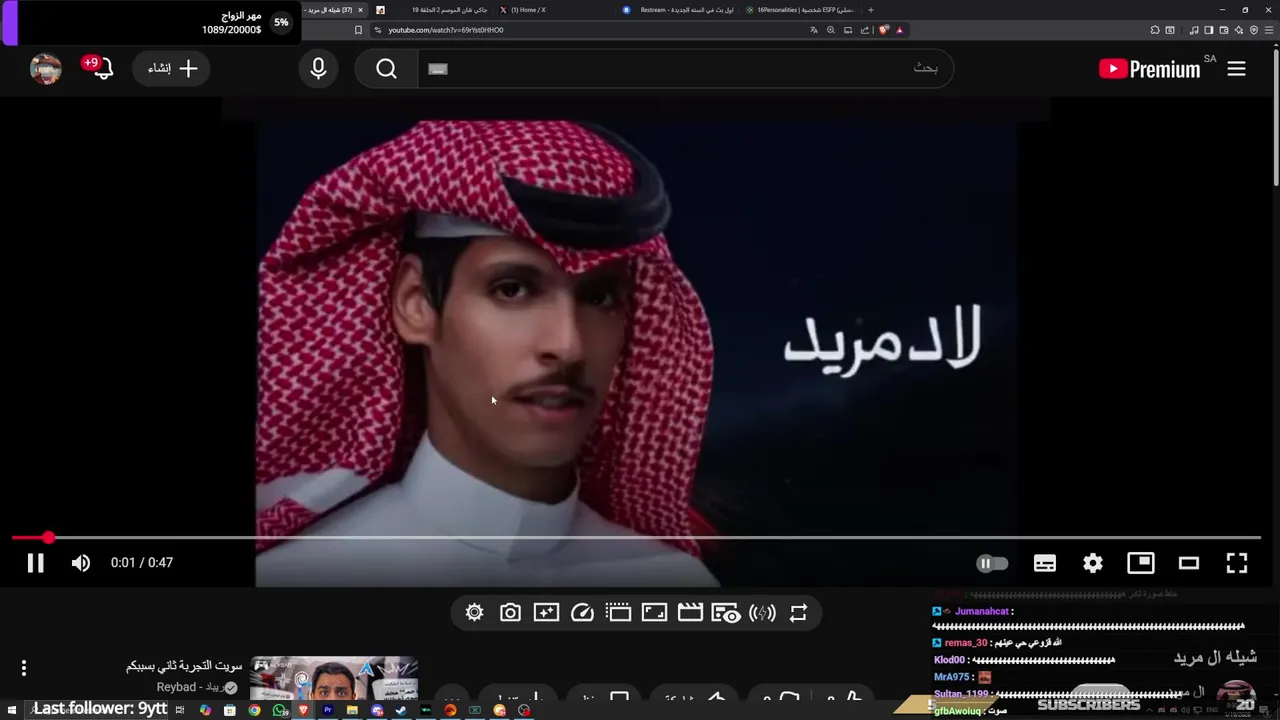
Task: Focus the YouTube search field
Action: click(685, 68)
